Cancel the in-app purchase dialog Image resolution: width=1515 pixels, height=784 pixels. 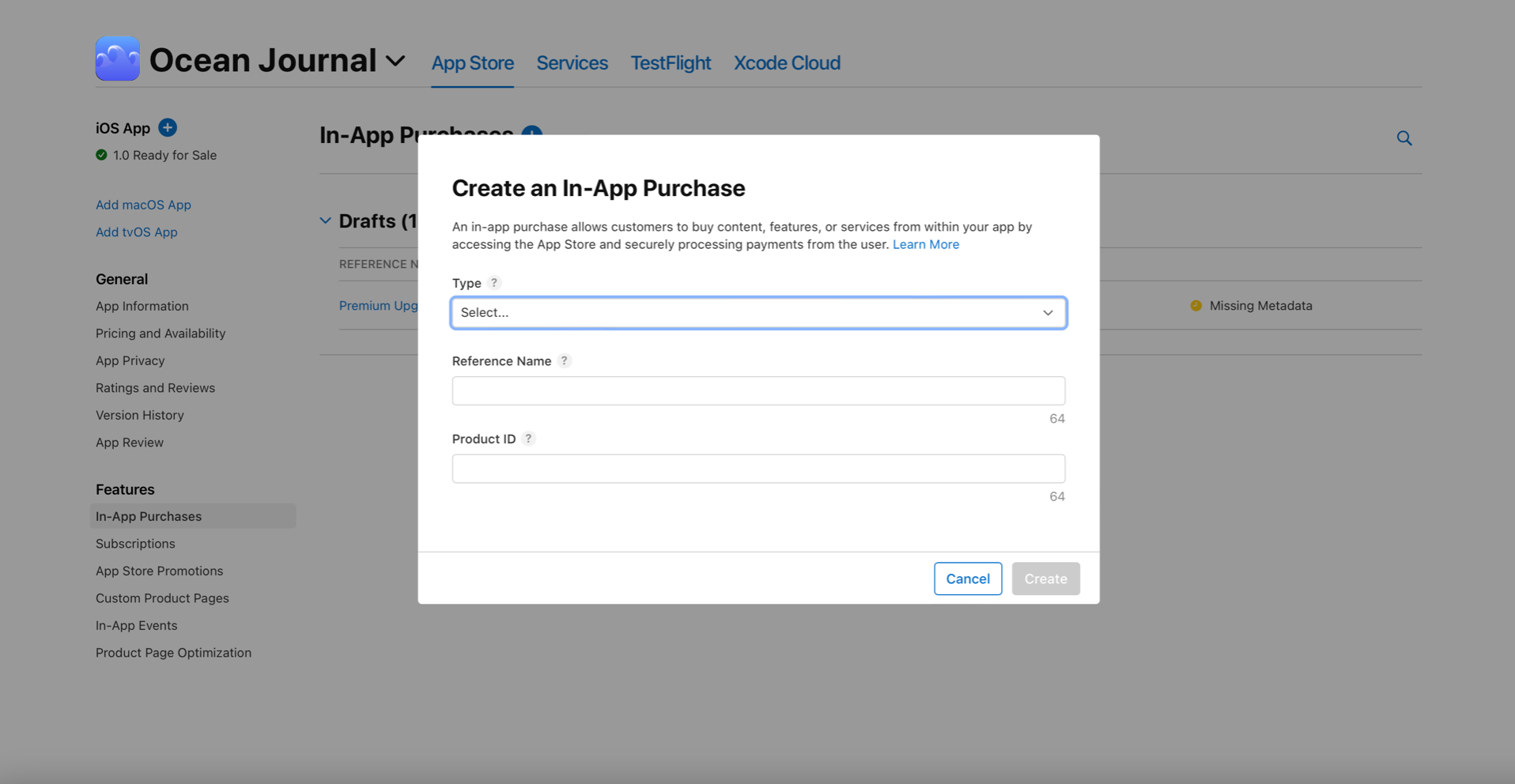pos(967,579)
